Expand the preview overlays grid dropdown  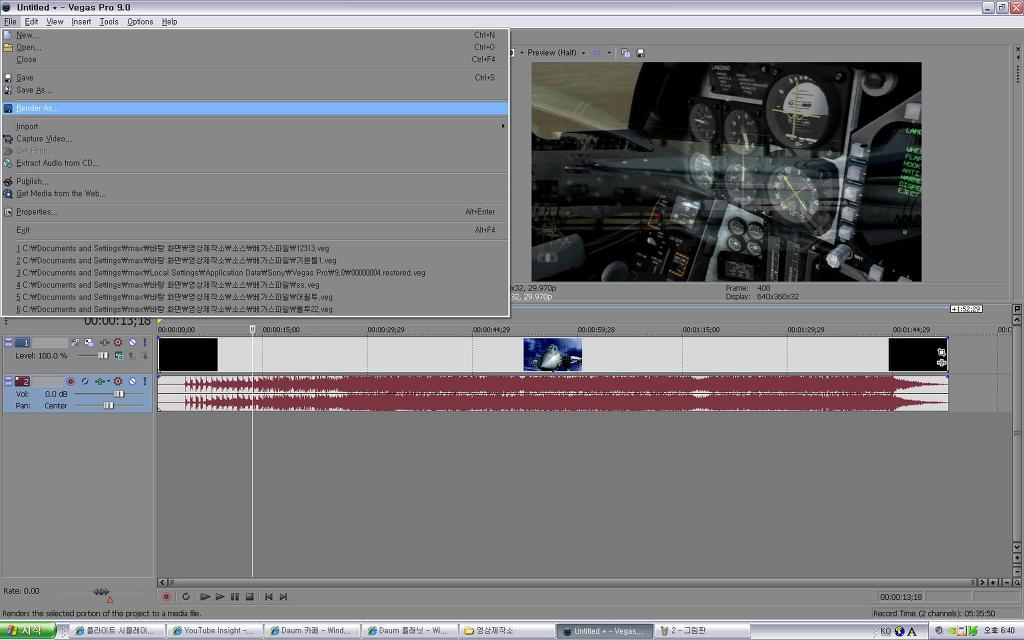pyautogui.click(x=608, y=53)
